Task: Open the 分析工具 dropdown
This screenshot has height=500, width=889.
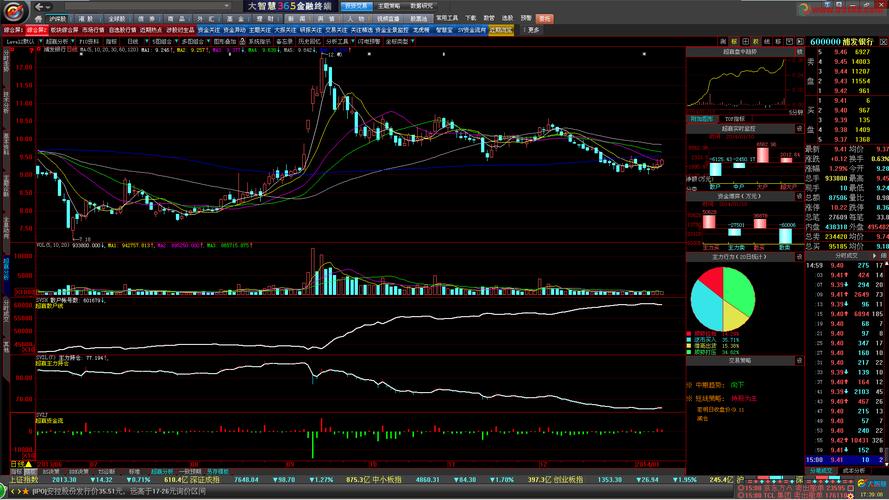Action: 353,41
